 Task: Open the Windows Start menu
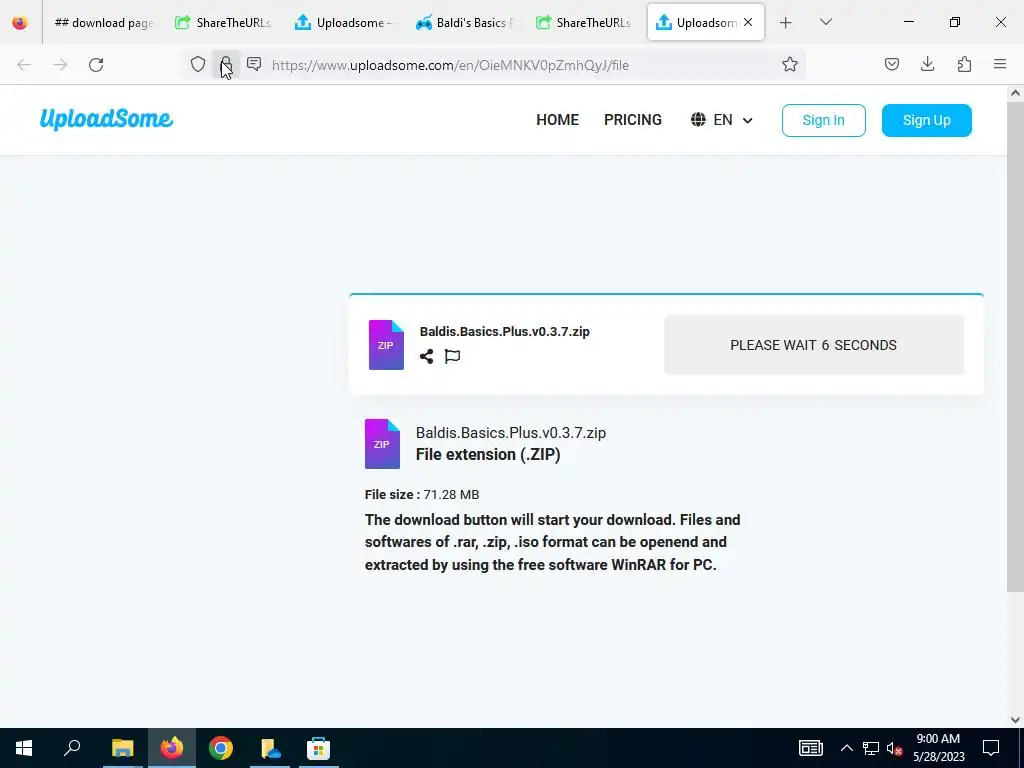click(x=24, y=748)
